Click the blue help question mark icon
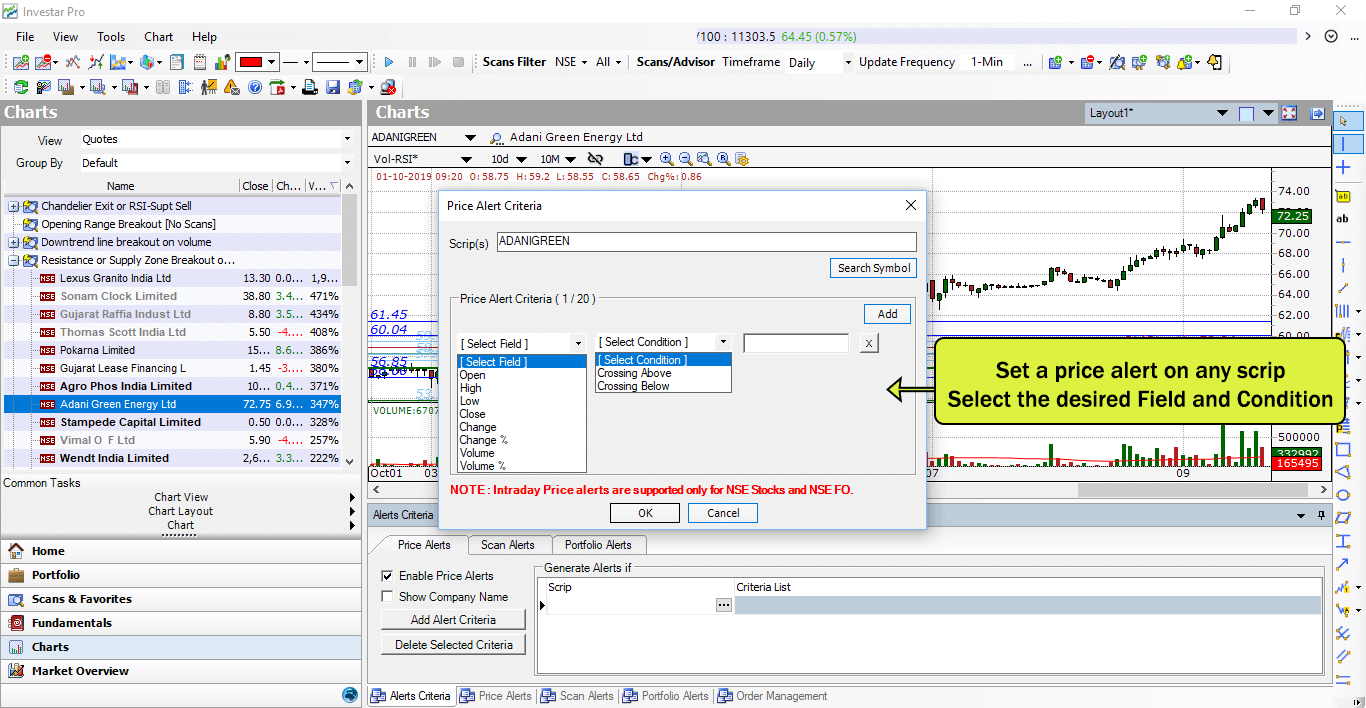The image size is (1366, 708). 255,87
